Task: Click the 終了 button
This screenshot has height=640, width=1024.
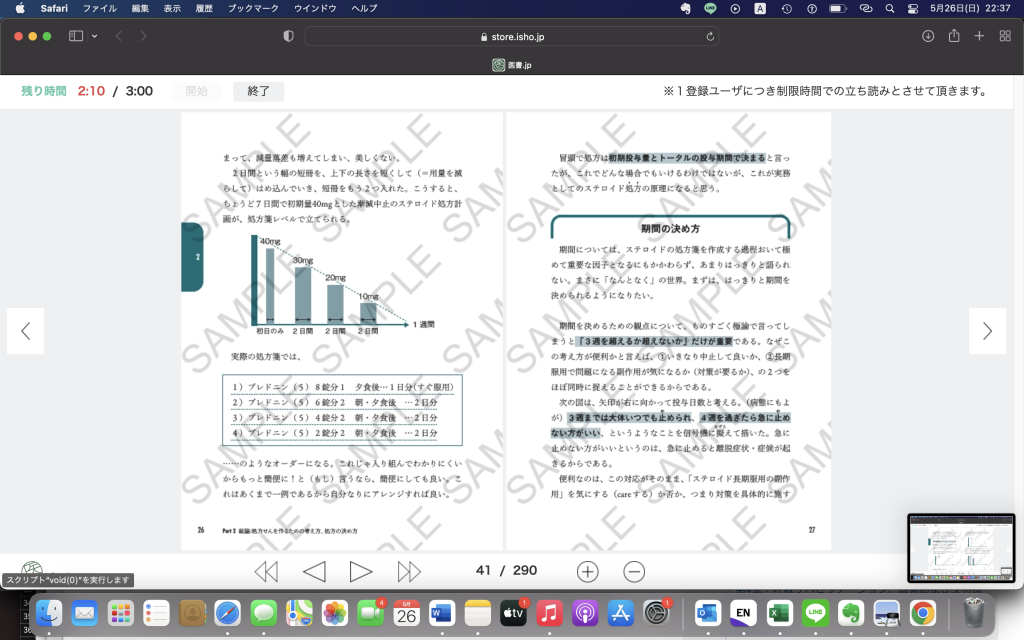Action: tap(259, 91)
